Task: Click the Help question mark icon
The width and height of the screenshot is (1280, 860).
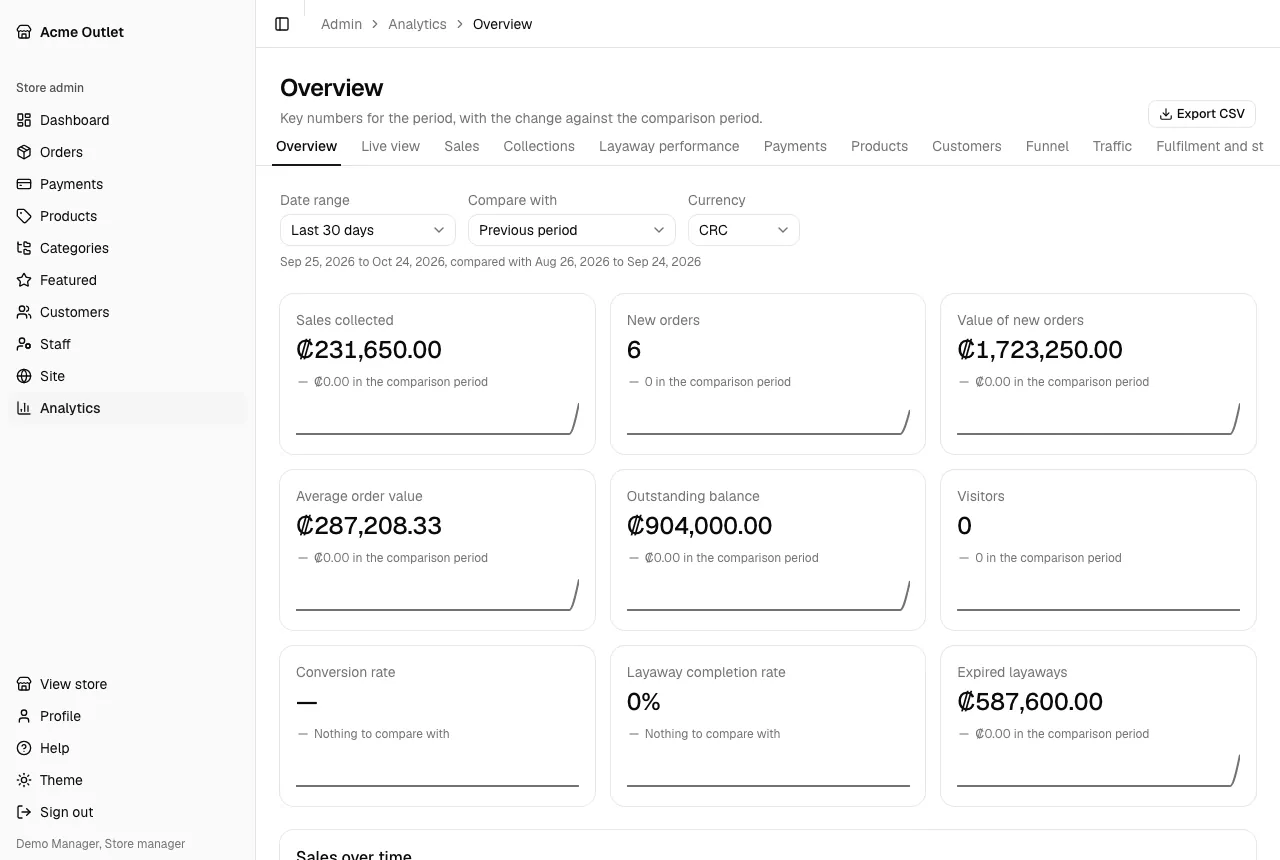Action: point(24,748)
